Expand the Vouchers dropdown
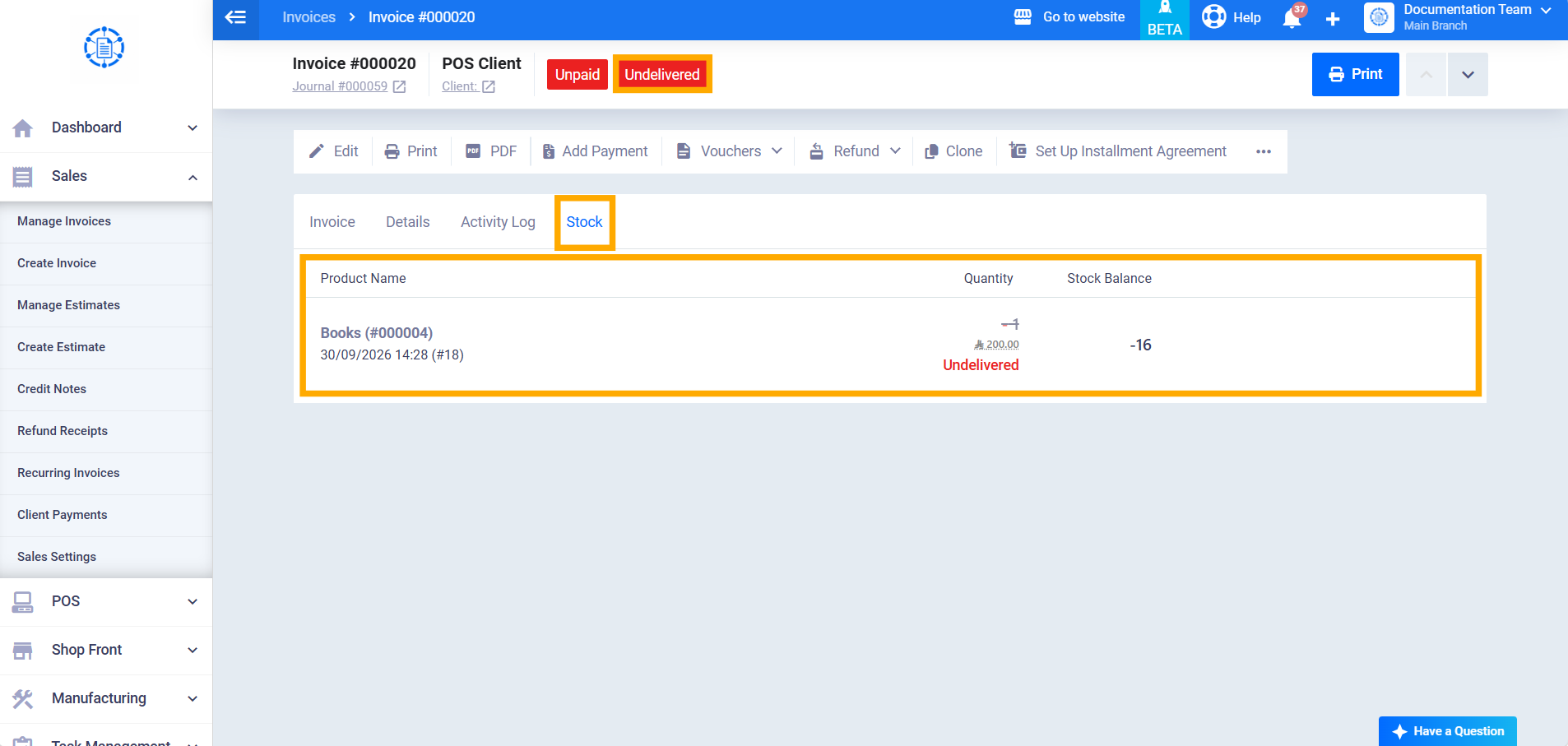 tap(730, 151)
